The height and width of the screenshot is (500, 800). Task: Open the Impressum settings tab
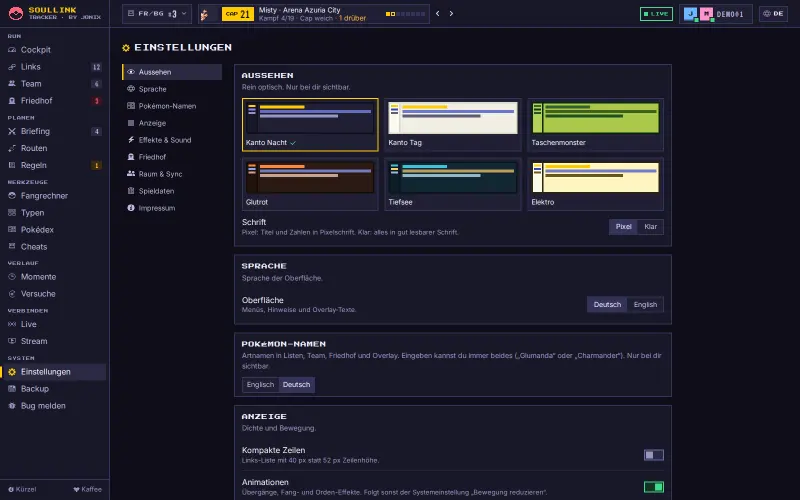(x=172, y=208)
